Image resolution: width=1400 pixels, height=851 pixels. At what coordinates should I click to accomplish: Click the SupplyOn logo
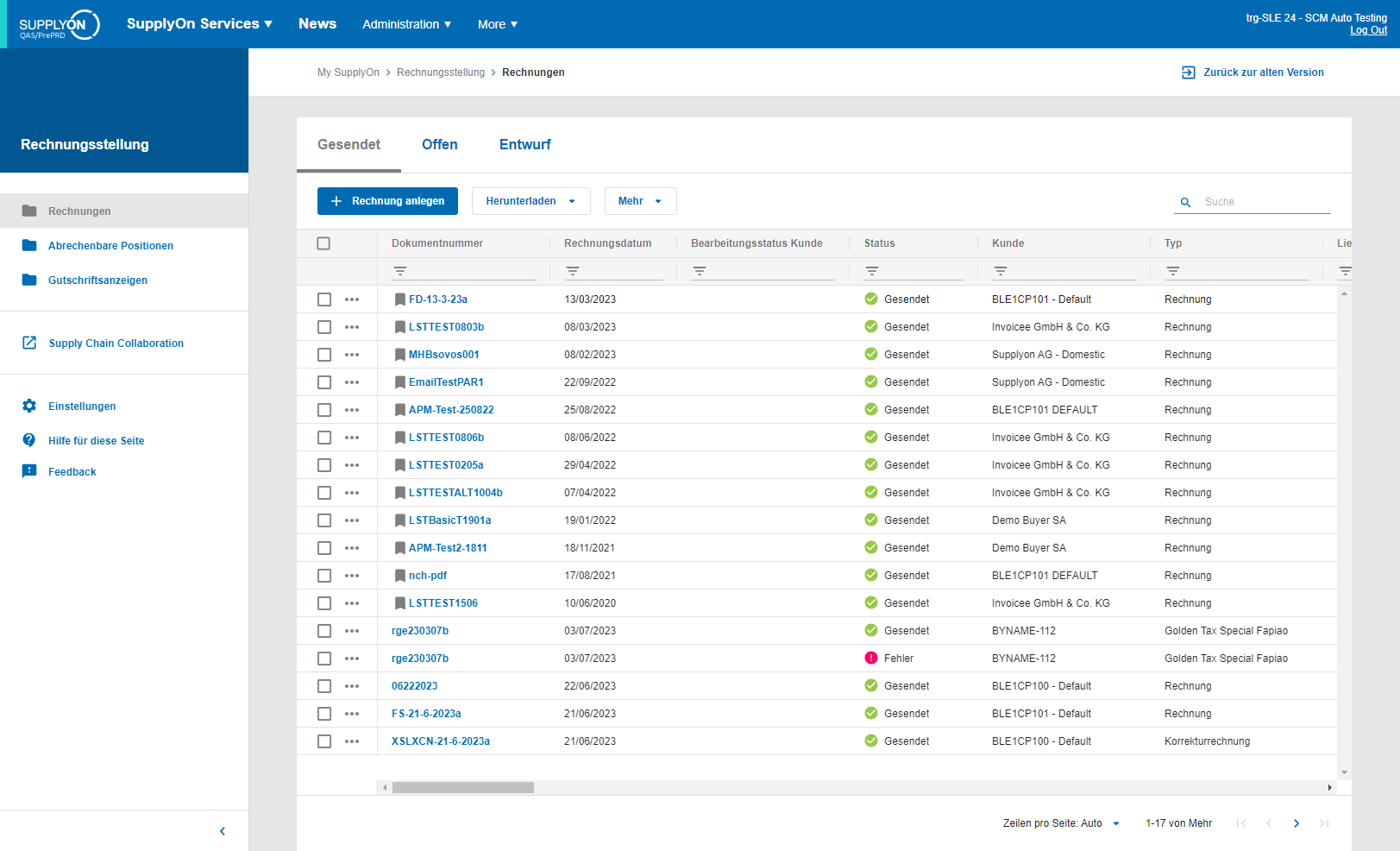[x=59, y=24]
